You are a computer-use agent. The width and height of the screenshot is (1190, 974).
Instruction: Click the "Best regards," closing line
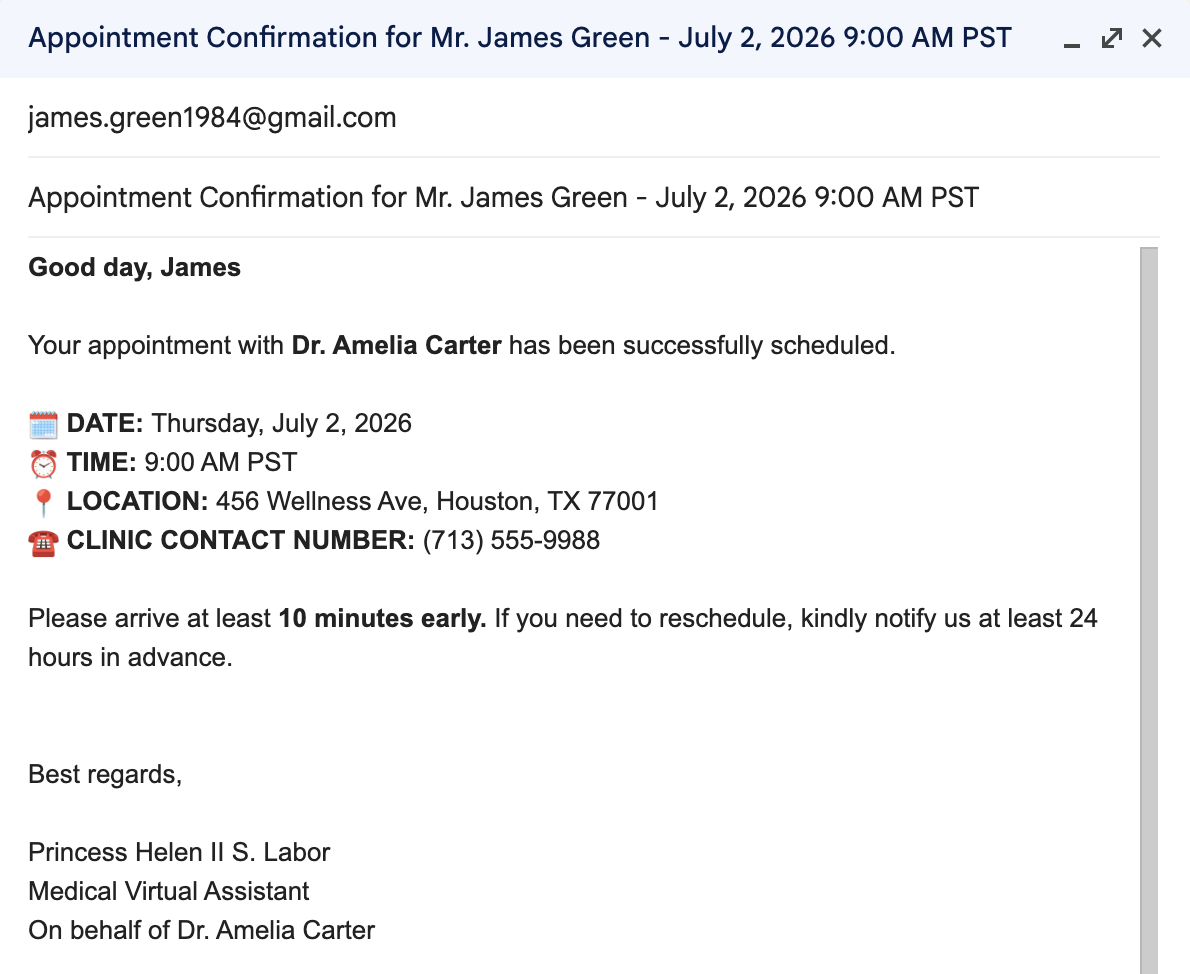tap(105, 774)
